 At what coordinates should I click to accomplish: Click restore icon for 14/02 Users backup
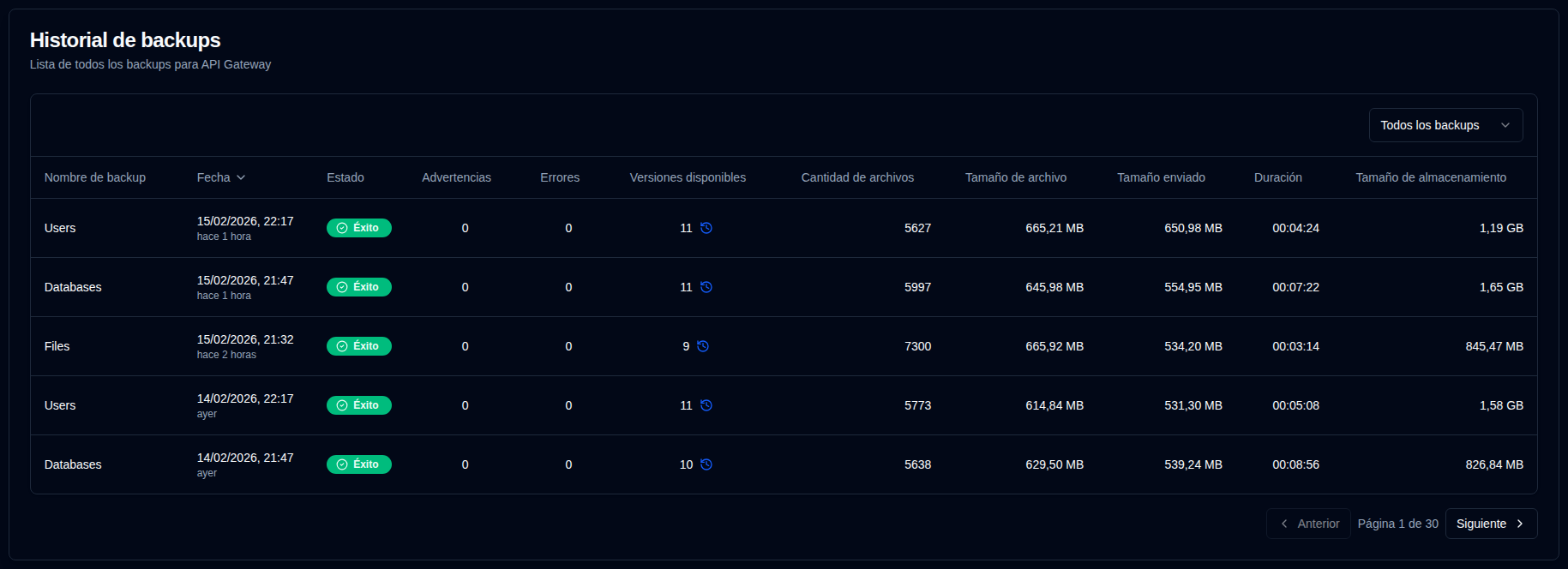[706, 405]
